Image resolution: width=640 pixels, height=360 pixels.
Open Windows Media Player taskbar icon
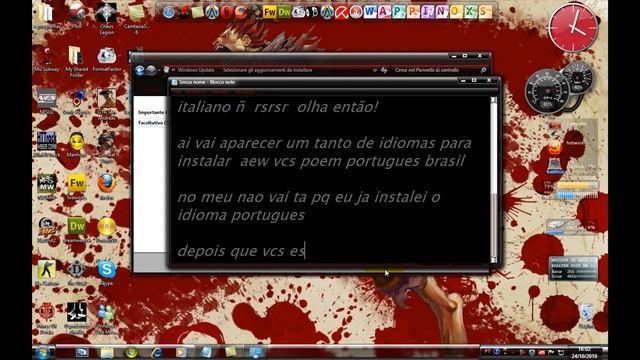coord(181,352)
